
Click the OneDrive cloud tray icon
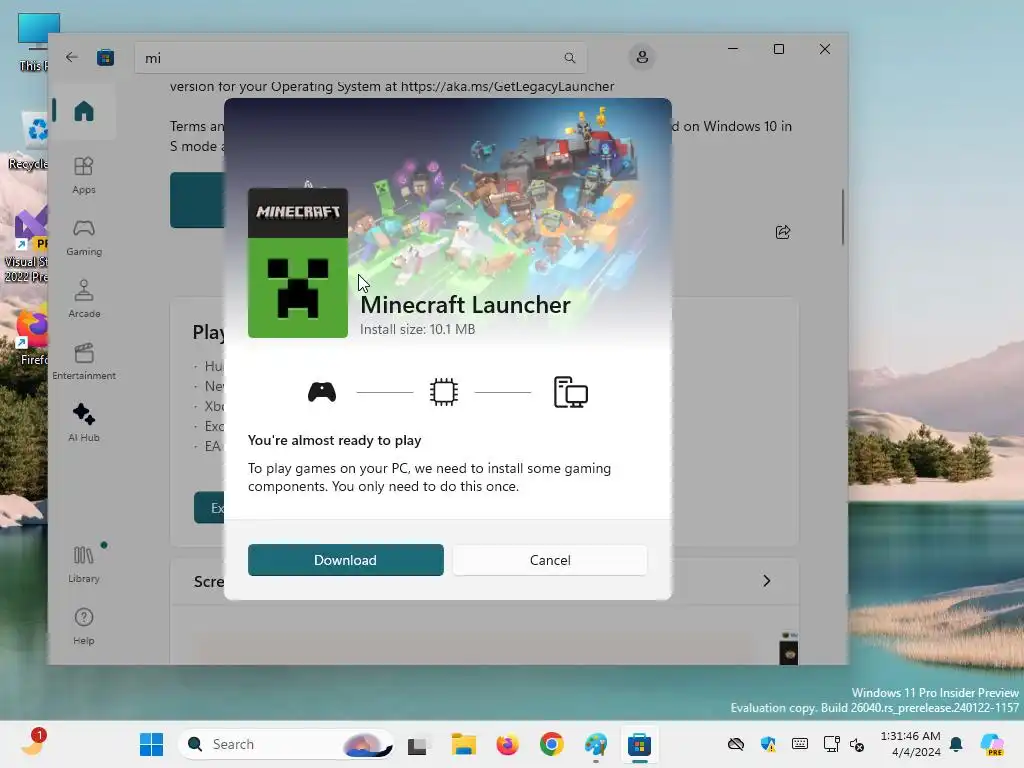[x=736, y=744]
